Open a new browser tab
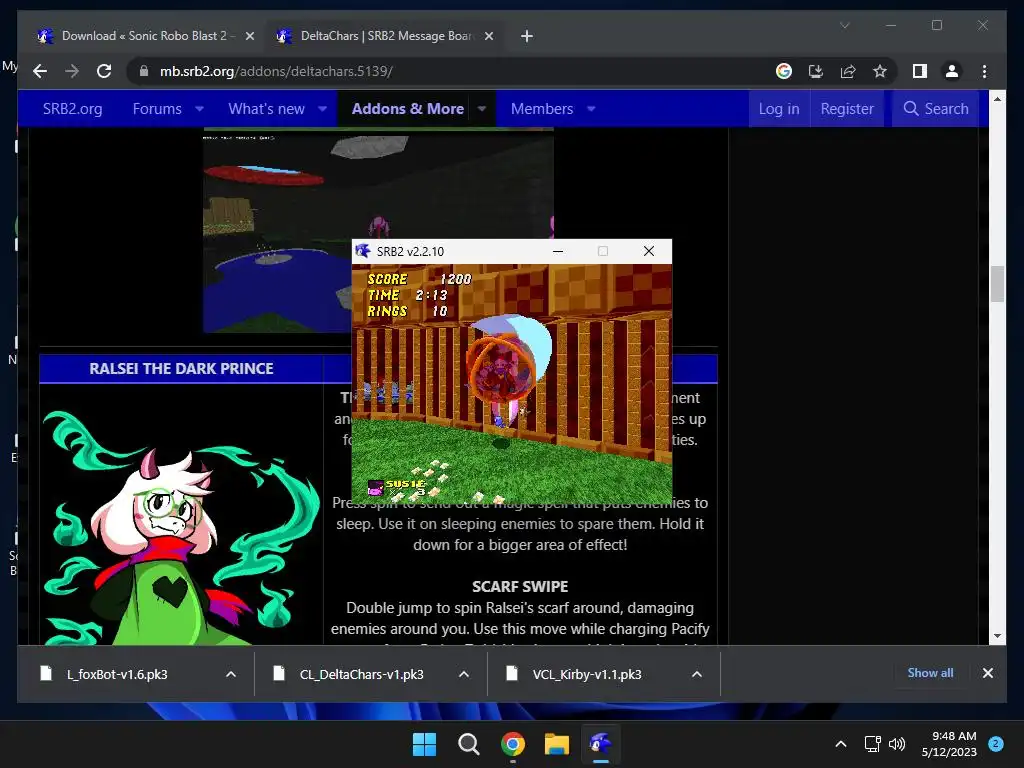1024x768 pixels. click(x=526, y=36)
